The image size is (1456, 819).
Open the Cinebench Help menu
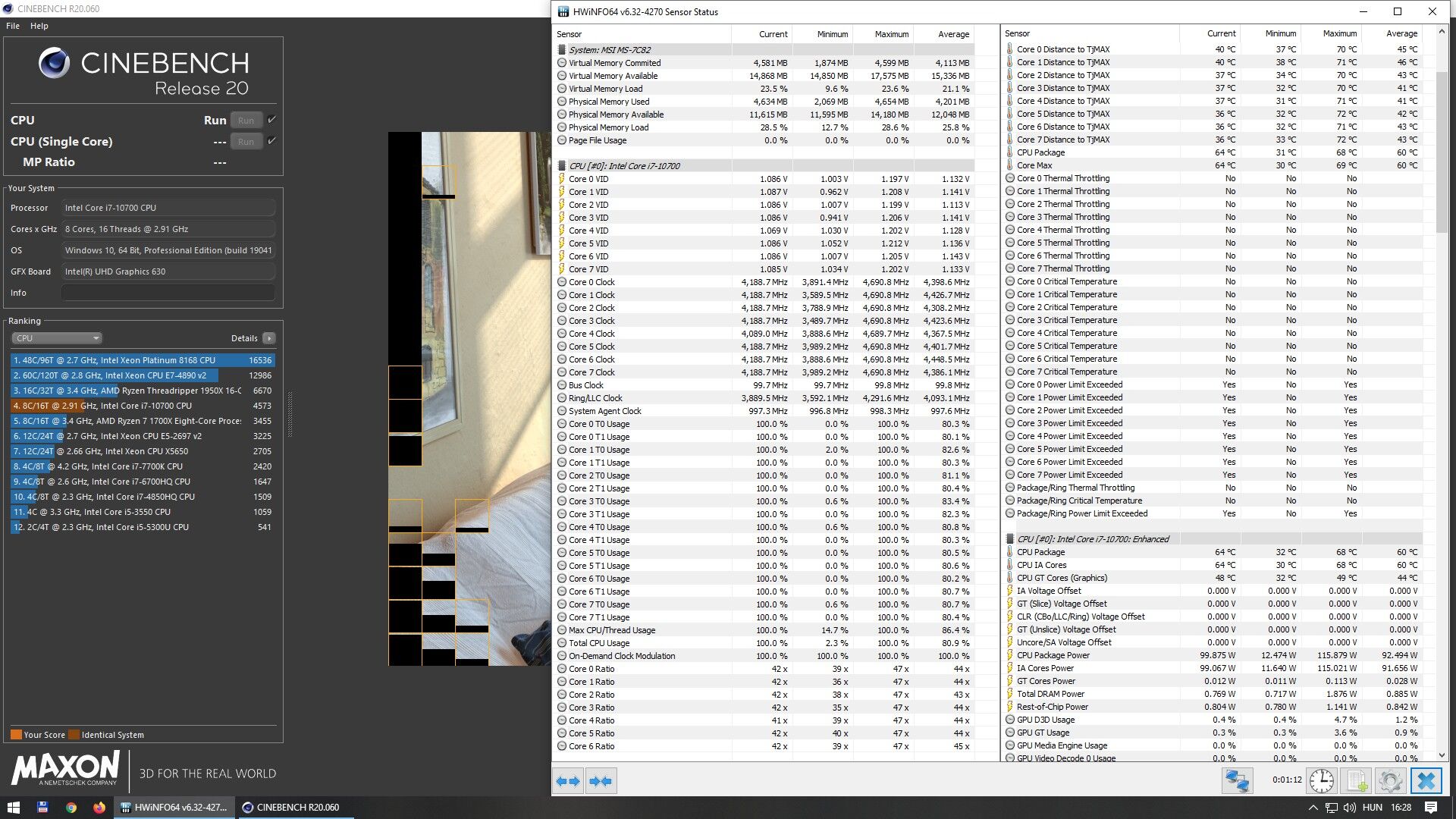(39, 26)
